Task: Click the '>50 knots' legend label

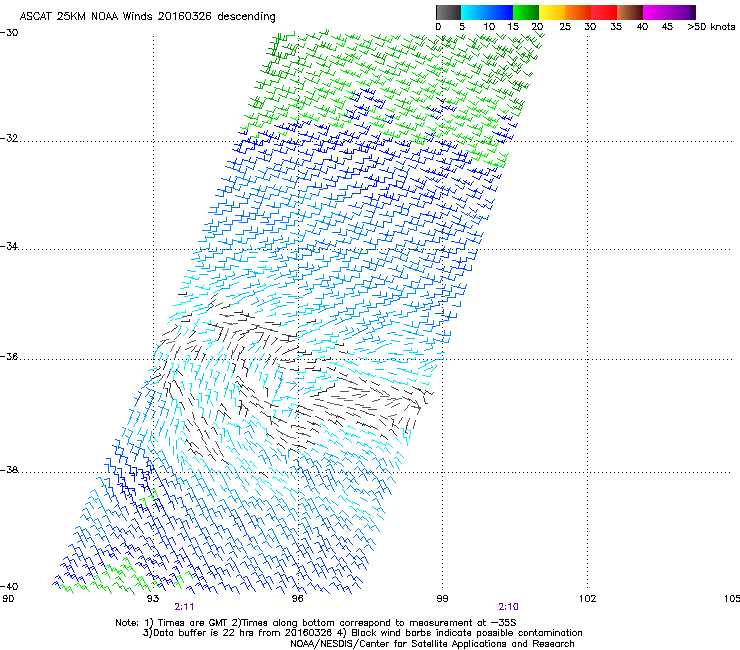Action: pyautogui.click(x=711, y=27)
